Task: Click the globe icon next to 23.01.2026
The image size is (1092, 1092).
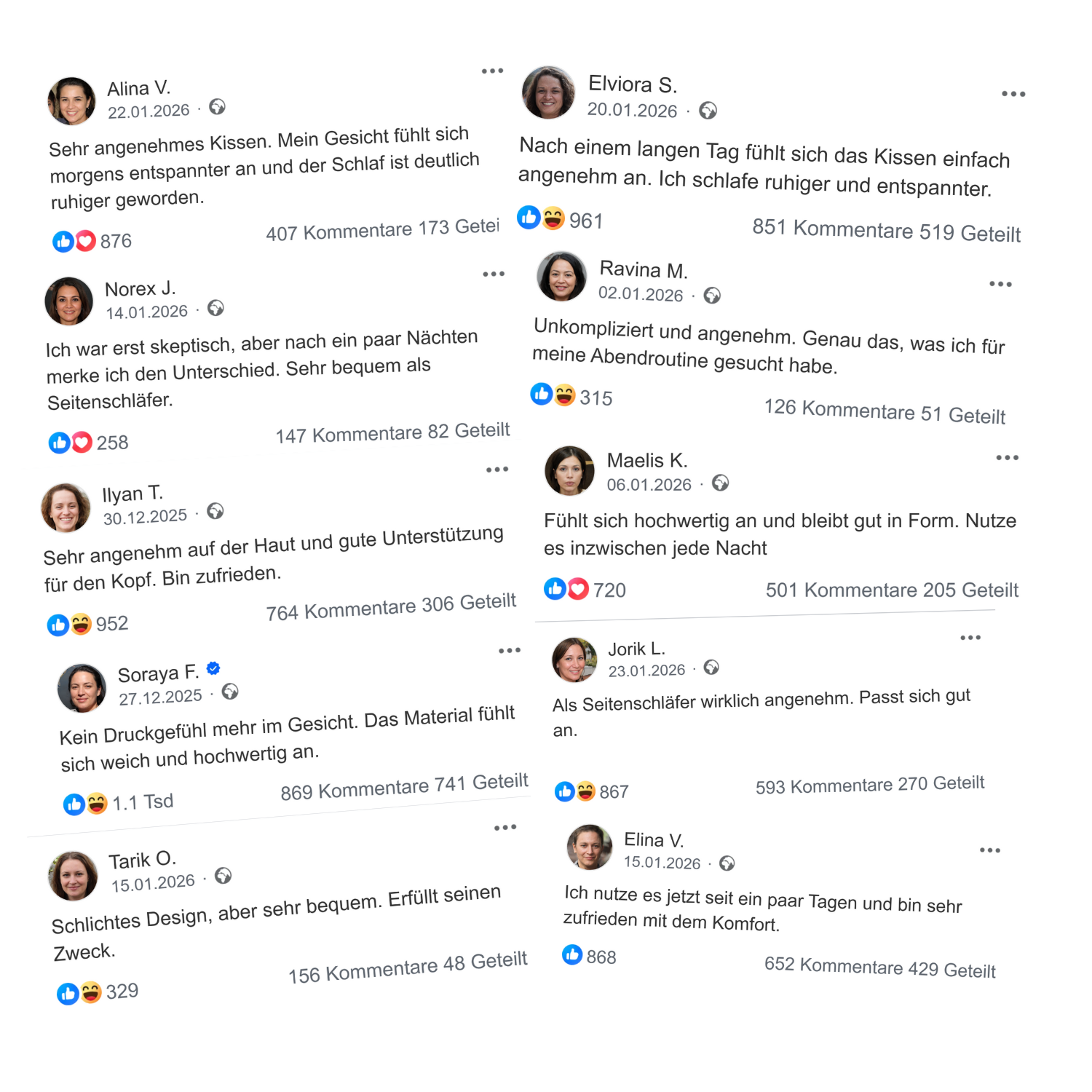Action: (x=711, y=668)
